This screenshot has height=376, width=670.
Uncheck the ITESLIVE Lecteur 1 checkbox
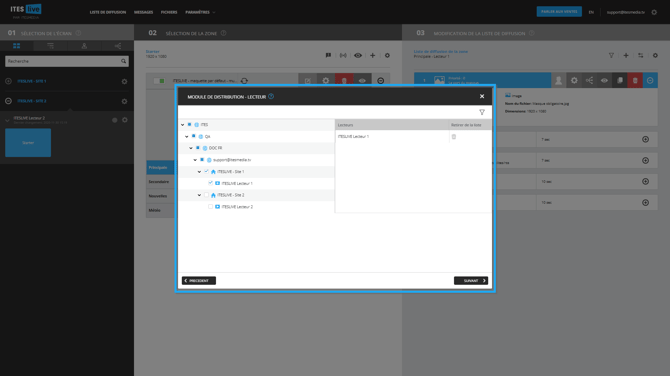point(210,183)
